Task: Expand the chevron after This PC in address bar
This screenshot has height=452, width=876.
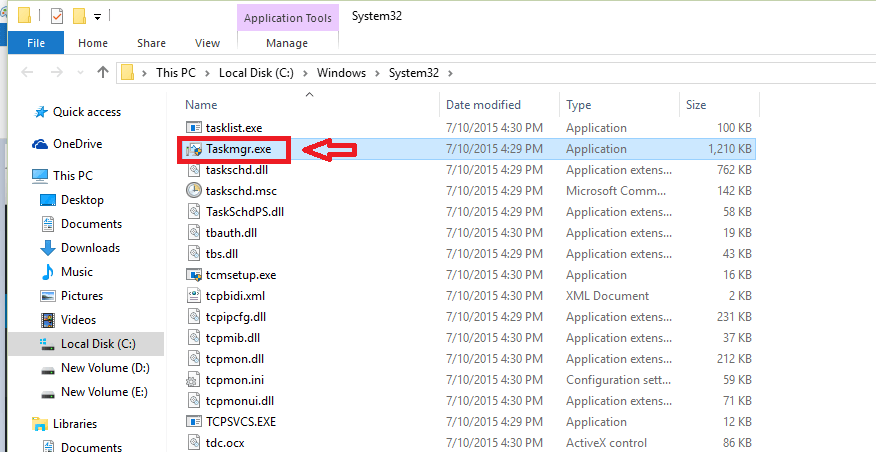Action: point(207,73)
